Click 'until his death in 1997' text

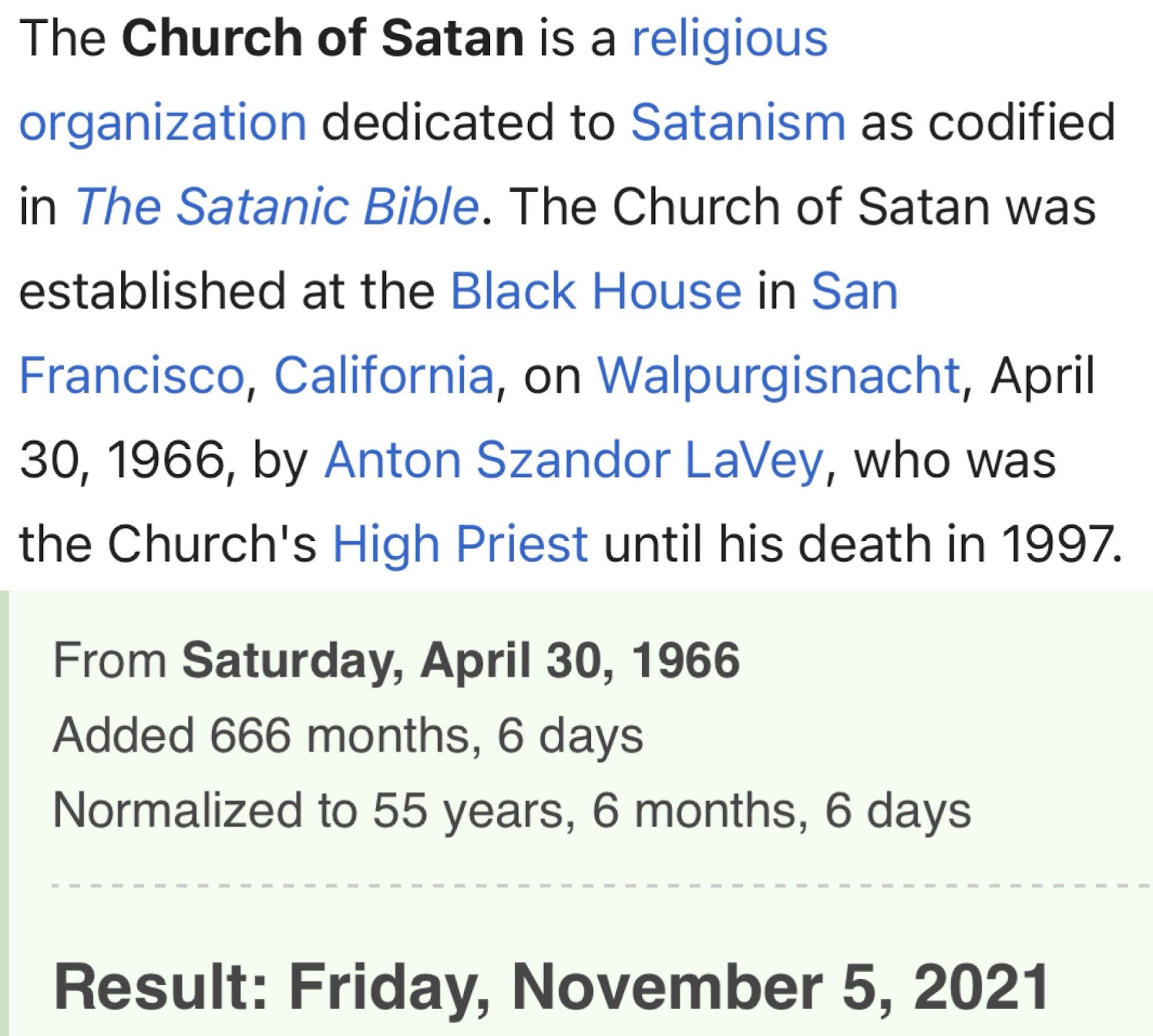coord(862,544)
